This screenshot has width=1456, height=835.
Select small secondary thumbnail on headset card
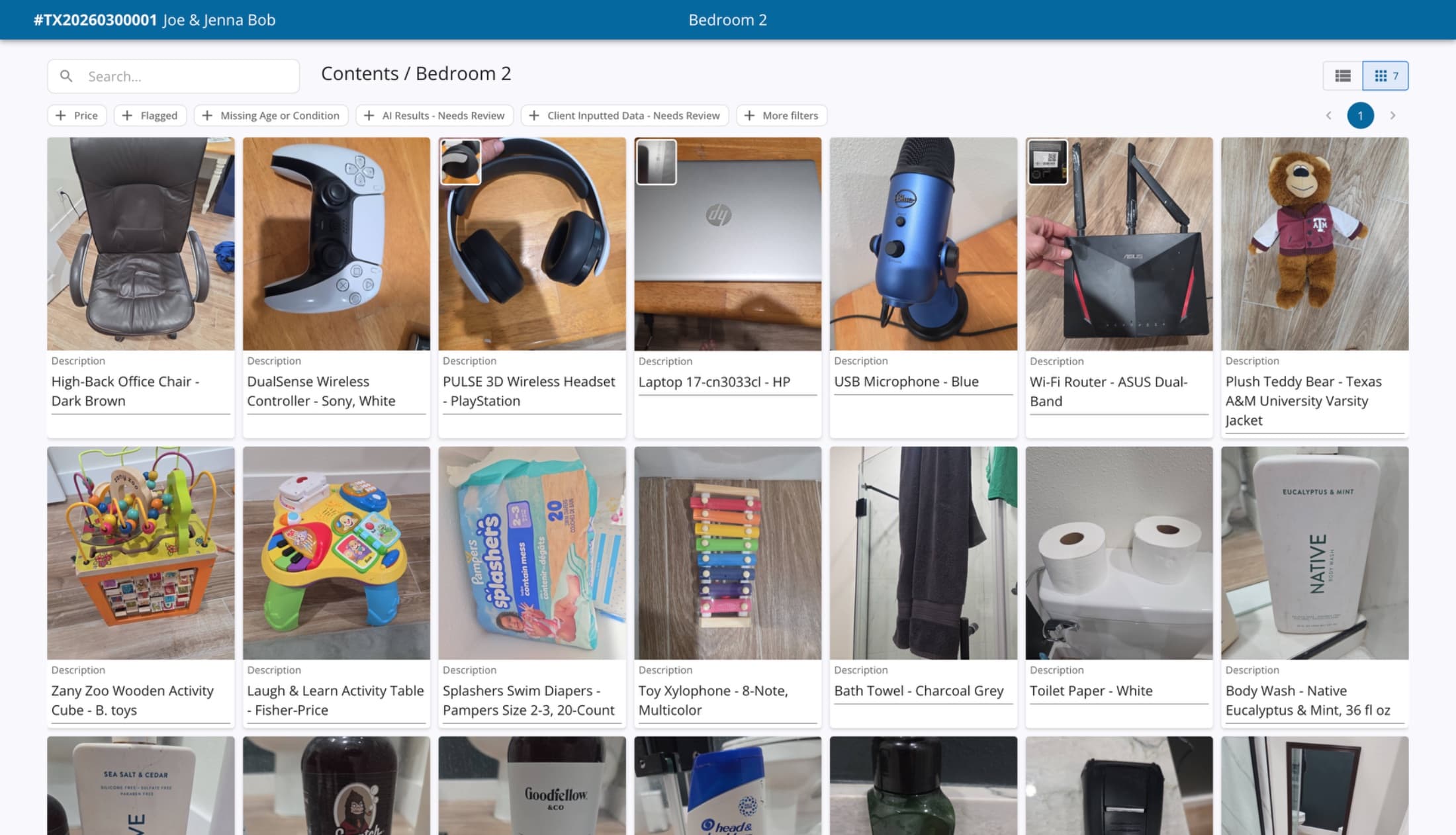[461, 162]
